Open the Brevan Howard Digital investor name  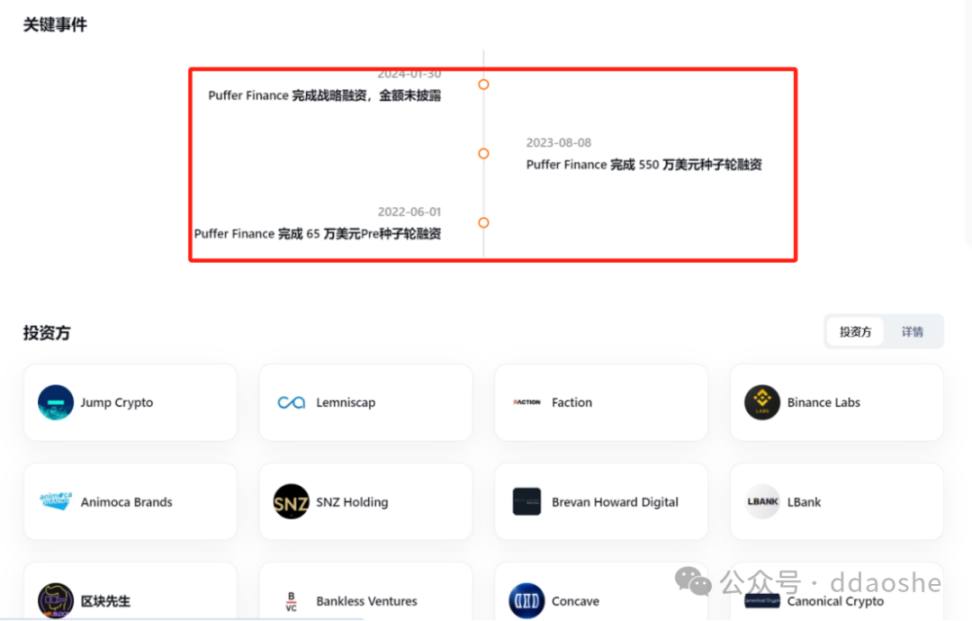point(615,502)
